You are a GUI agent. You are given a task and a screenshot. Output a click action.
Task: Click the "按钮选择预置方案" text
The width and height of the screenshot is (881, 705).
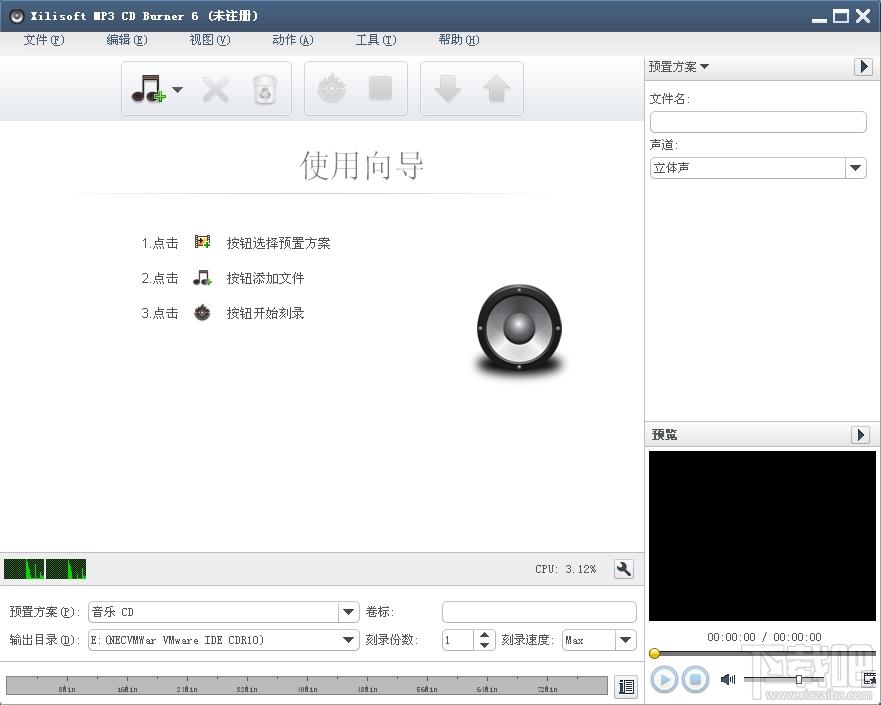(x=278, y=243)
